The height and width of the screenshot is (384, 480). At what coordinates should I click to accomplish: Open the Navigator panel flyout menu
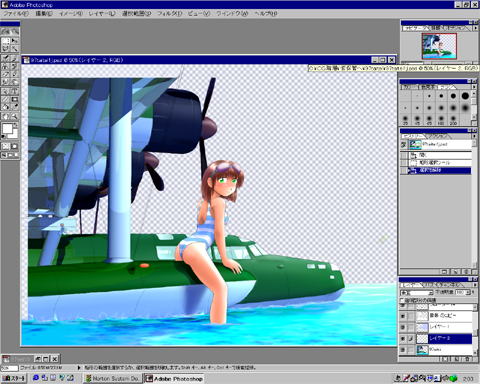474,29
